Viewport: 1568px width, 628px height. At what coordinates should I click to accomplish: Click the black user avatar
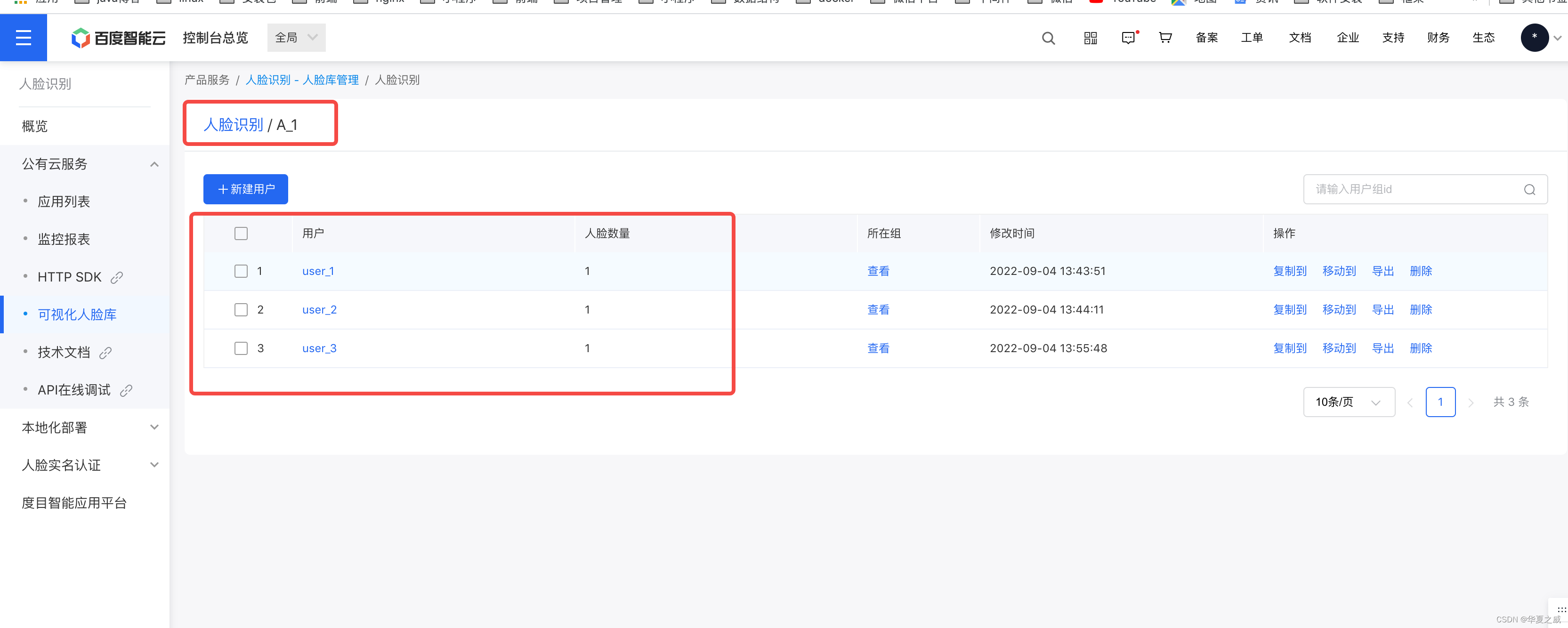(1535, 38)
